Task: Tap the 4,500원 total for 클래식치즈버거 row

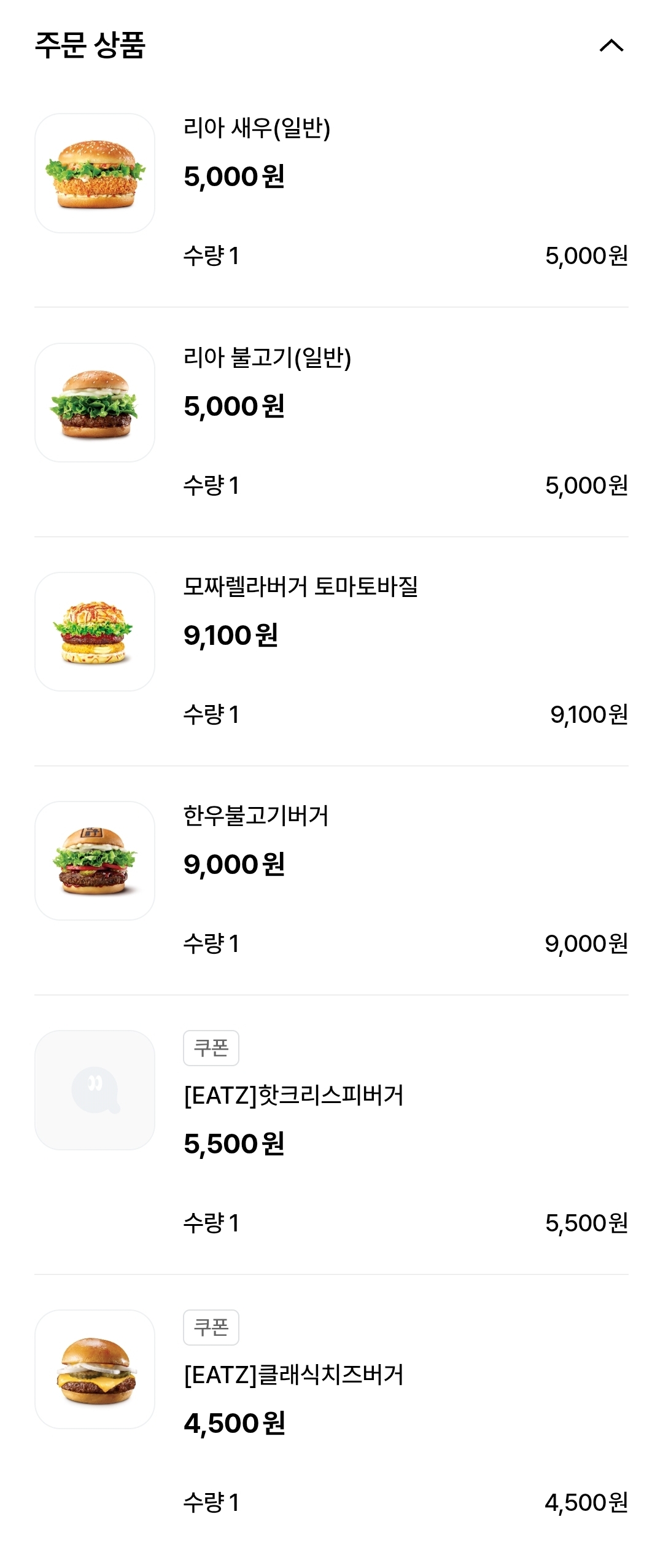Action: pos(586,1502)
